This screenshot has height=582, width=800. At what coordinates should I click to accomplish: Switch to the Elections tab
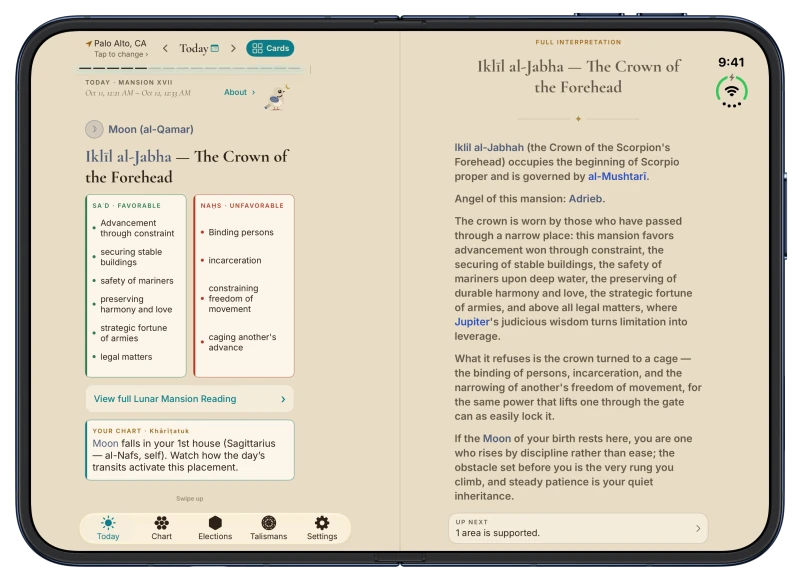(215, 528)
